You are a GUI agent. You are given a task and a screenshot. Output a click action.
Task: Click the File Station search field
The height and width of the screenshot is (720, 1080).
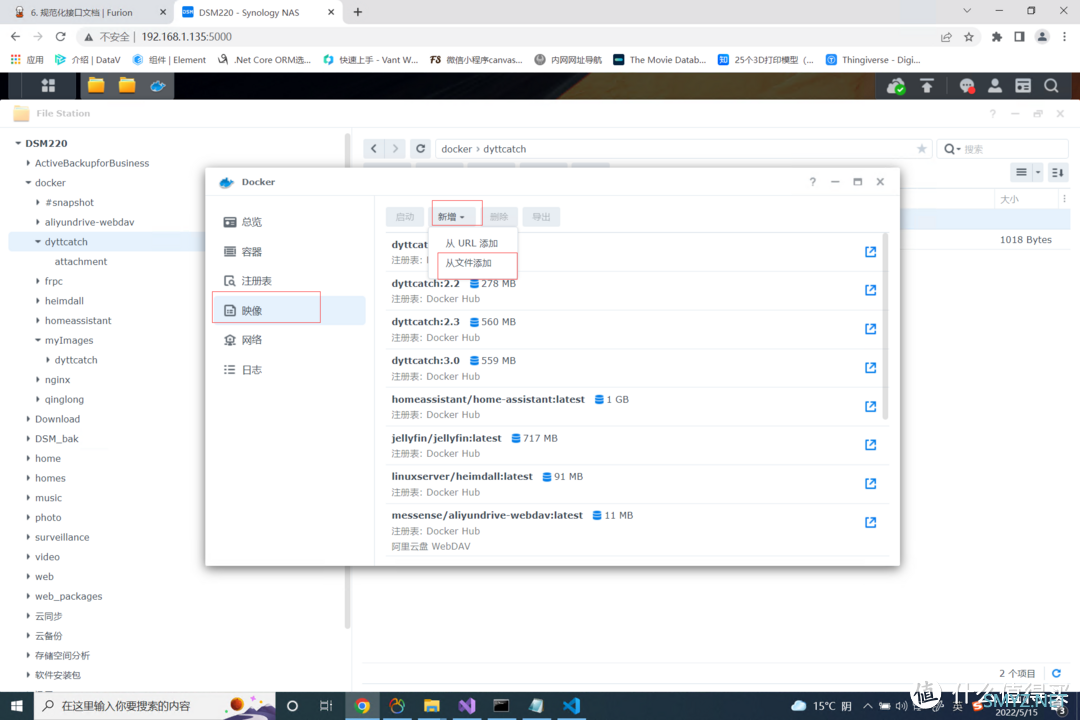(1003, 149)
